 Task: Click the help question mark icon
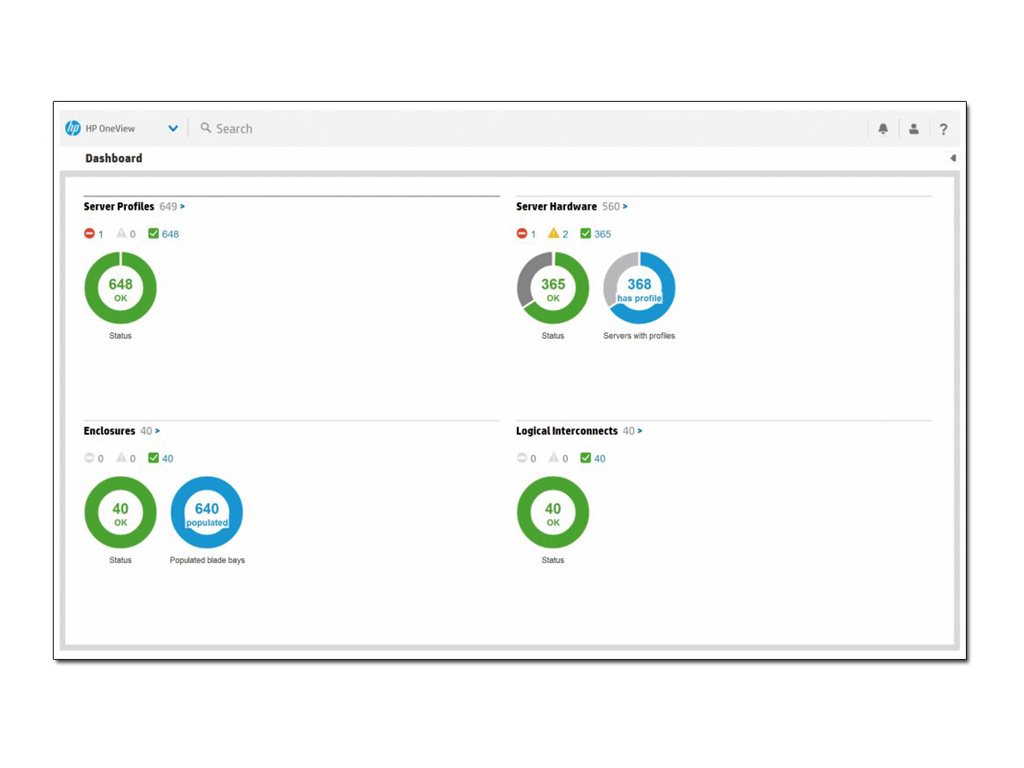[943, 128]
